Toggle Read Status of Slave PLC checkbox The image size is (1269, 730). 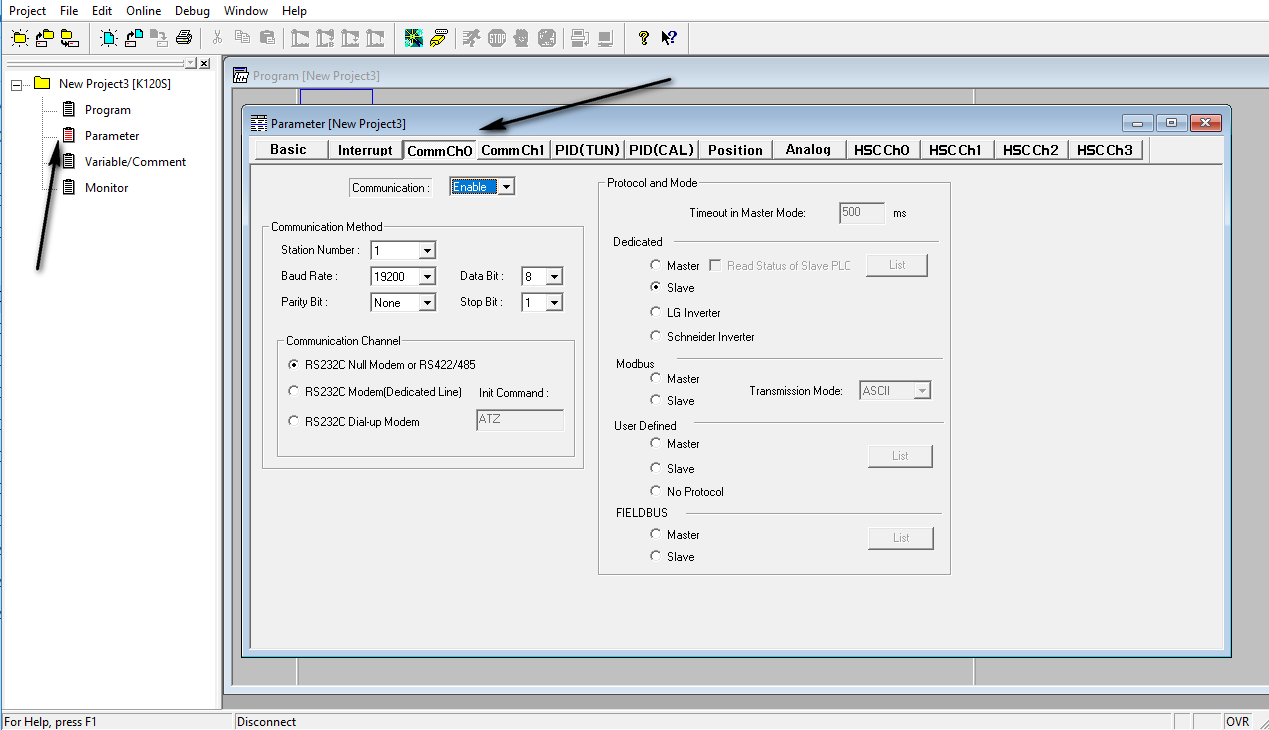tap(715, 266)
